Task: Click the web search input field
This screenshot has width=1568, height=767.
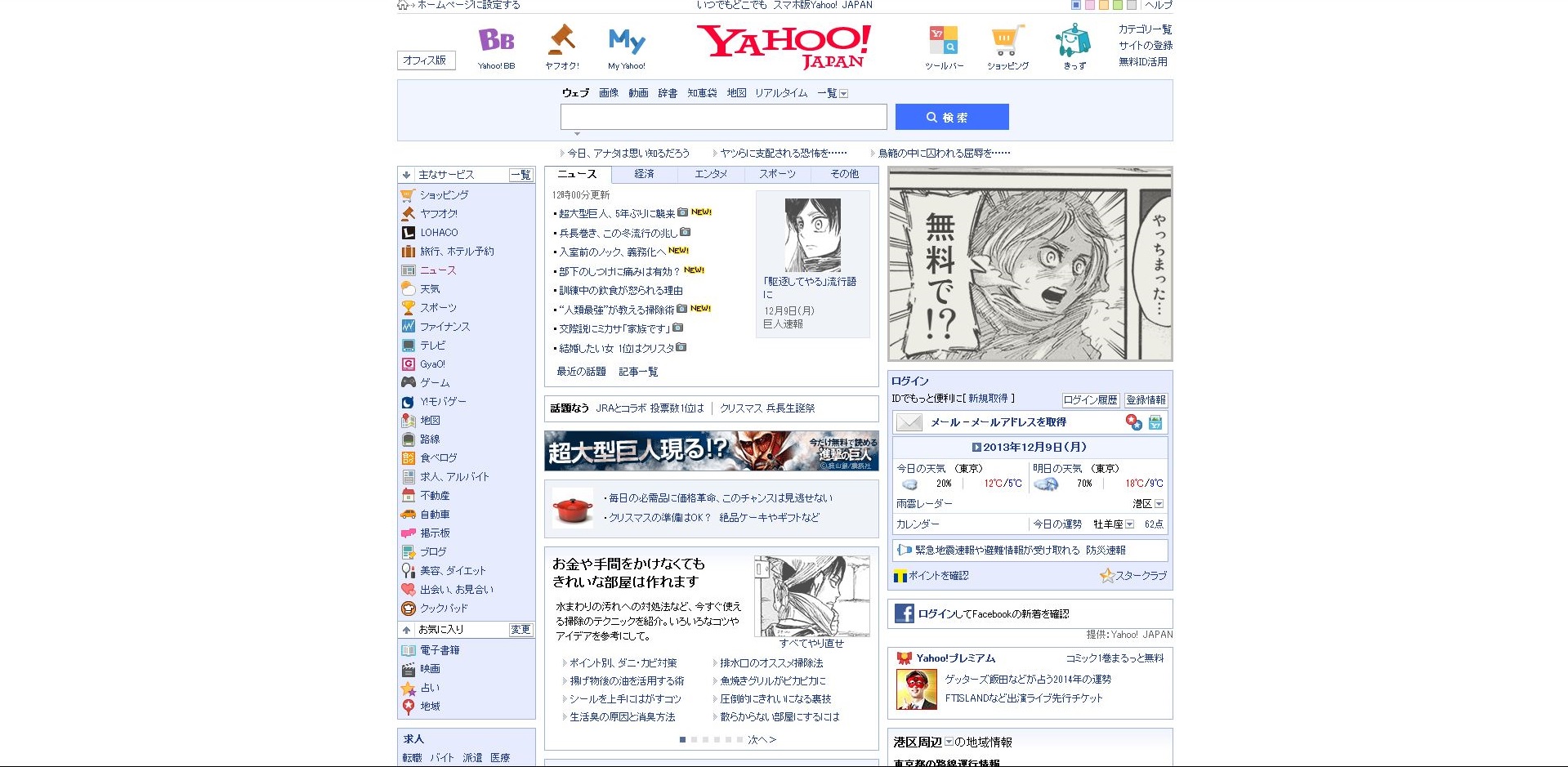Action: click(x=723, y=117)
